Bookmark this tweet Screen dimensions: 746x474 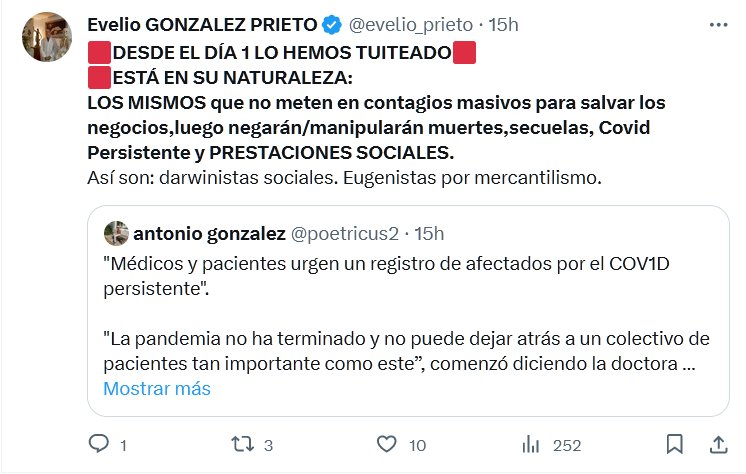click(x=676, y=443)
